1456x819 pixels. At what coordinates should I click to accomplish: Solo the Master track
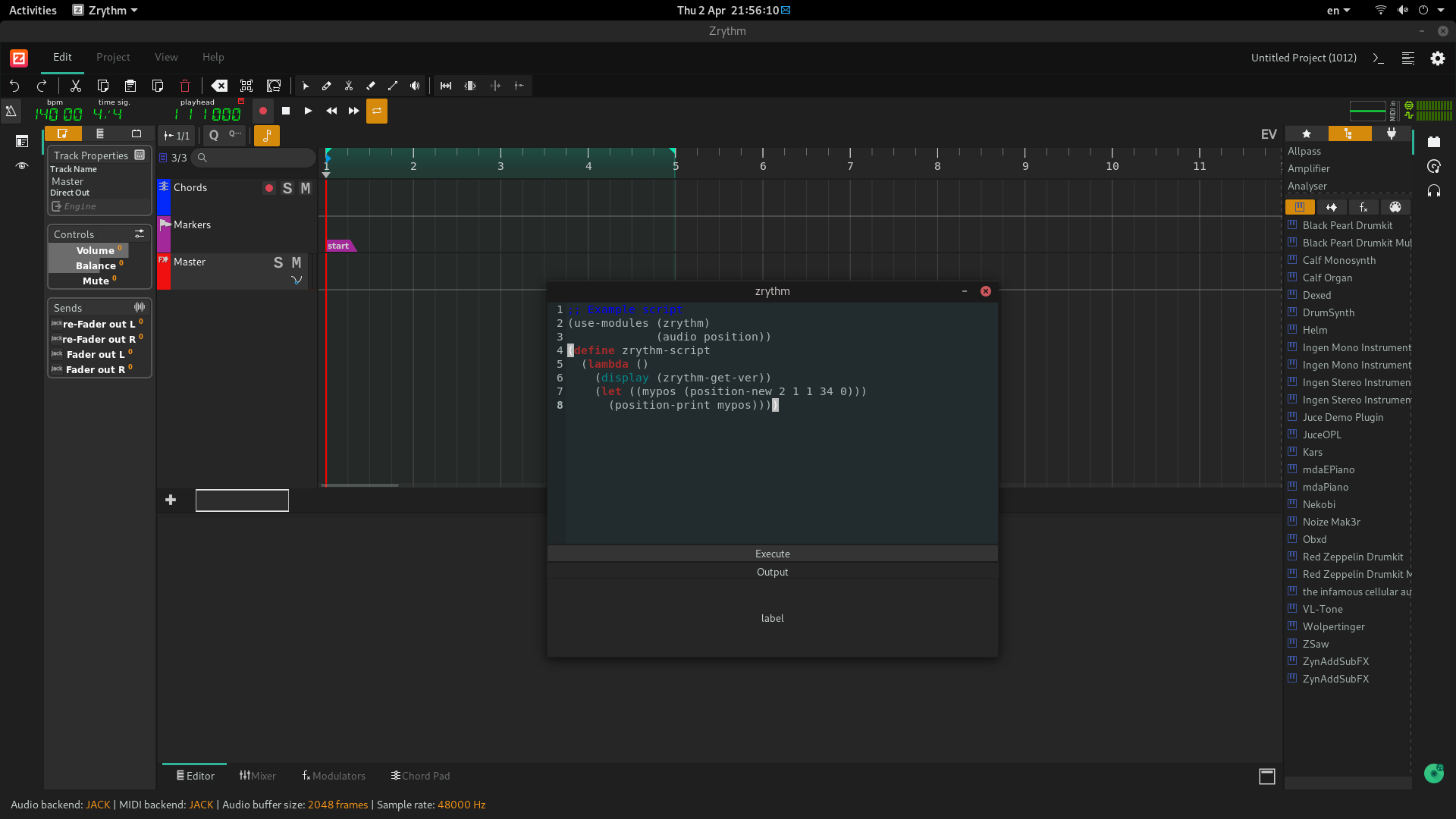point(278,262)
